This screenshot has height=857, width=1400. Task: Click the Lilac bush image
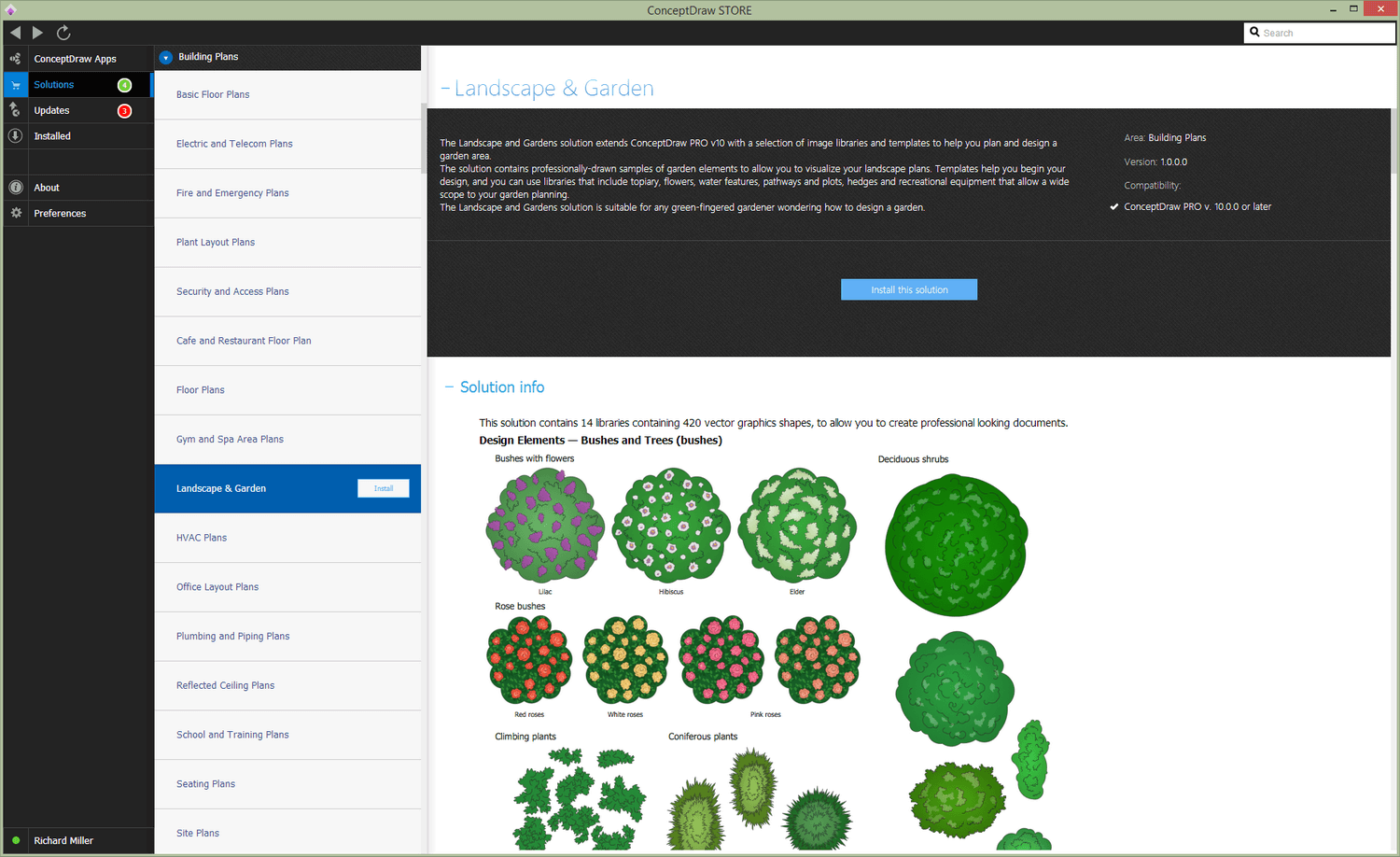(545, 526)
